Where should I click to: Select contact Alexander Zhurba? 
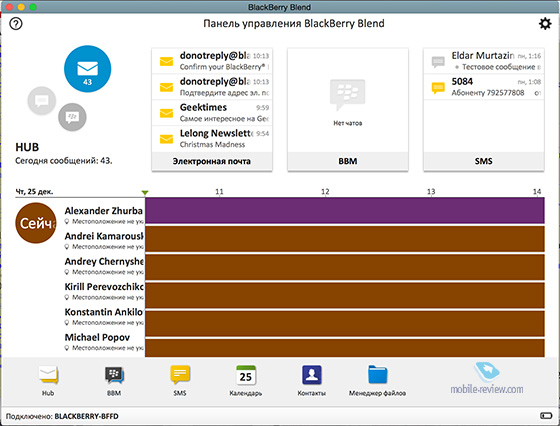(x=104, y=215)
